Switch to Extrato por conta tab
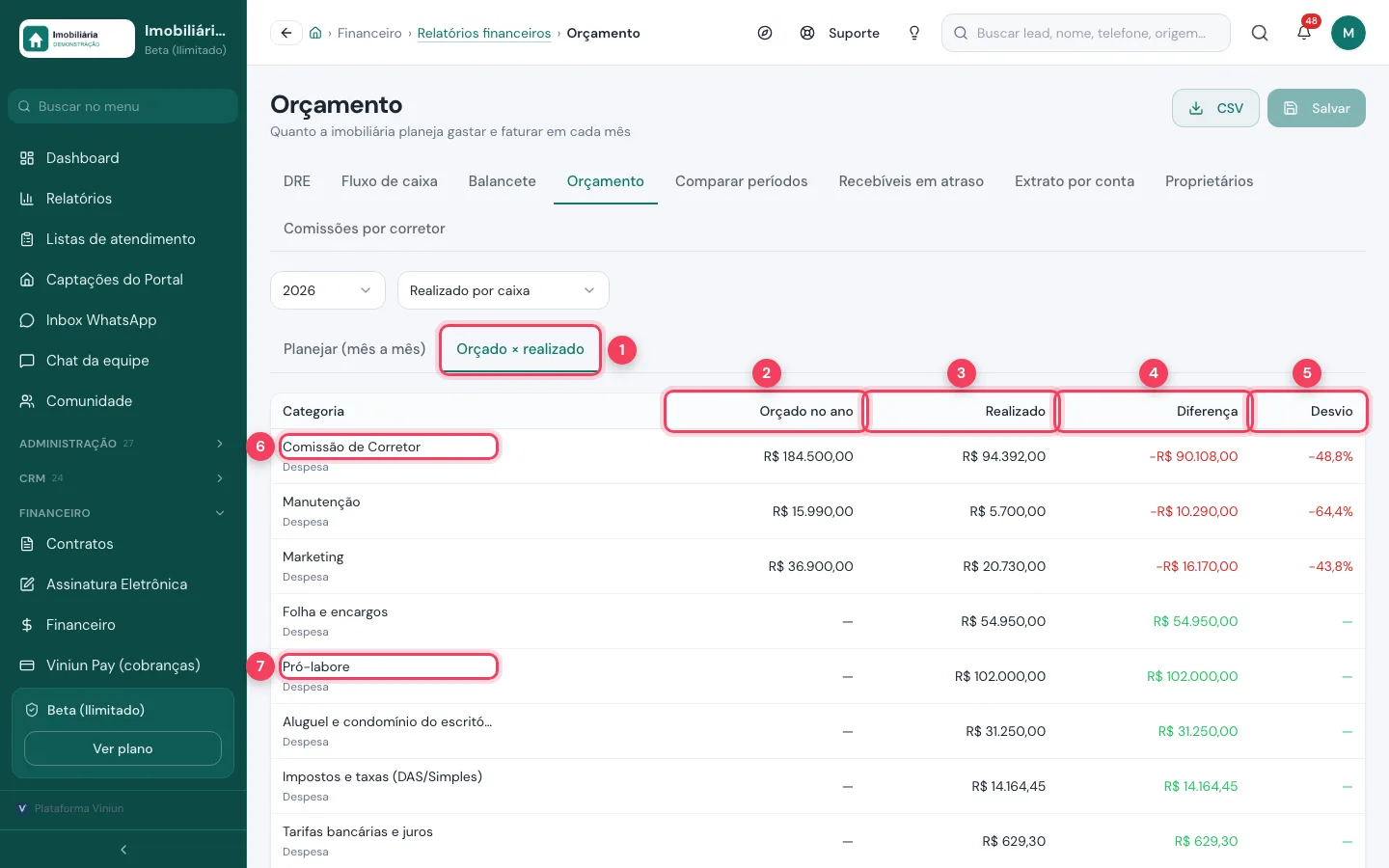 click(1075, 181)
